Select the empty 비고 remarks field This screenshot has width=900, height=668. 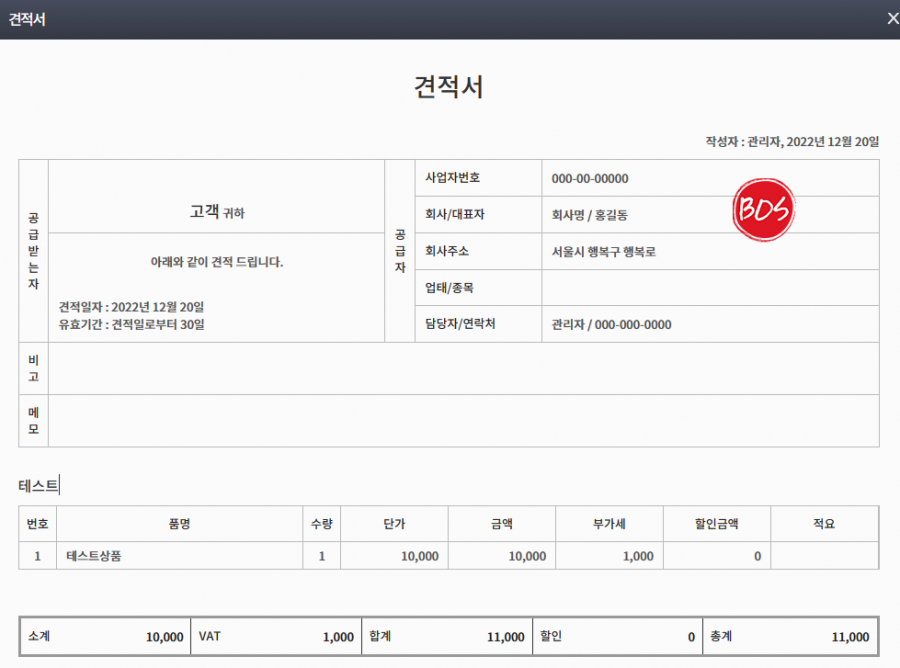click(463, 369)
